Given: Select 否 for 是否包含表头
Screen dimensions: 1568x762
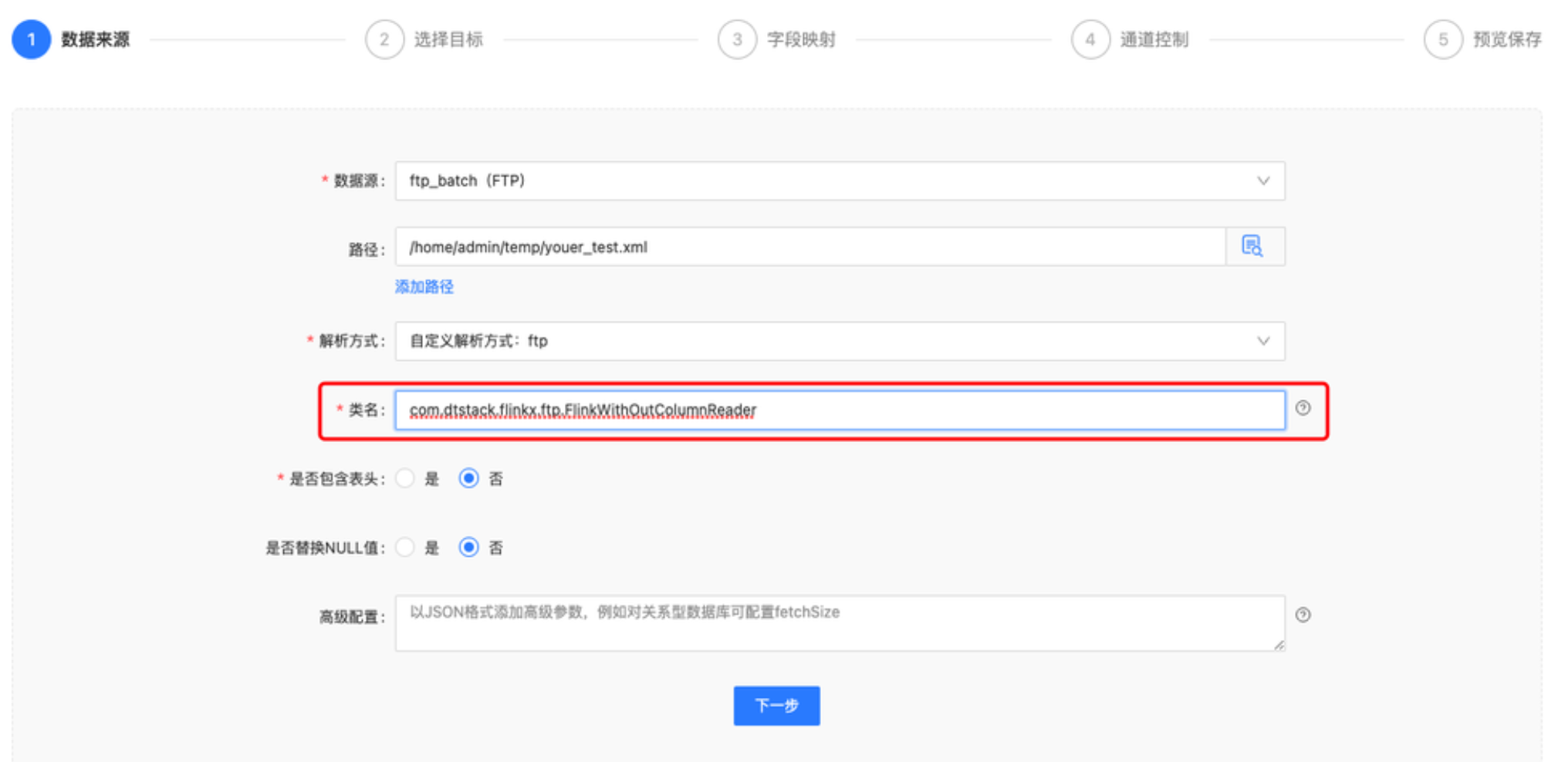Looking at the screenshot, I should point(468,478).
